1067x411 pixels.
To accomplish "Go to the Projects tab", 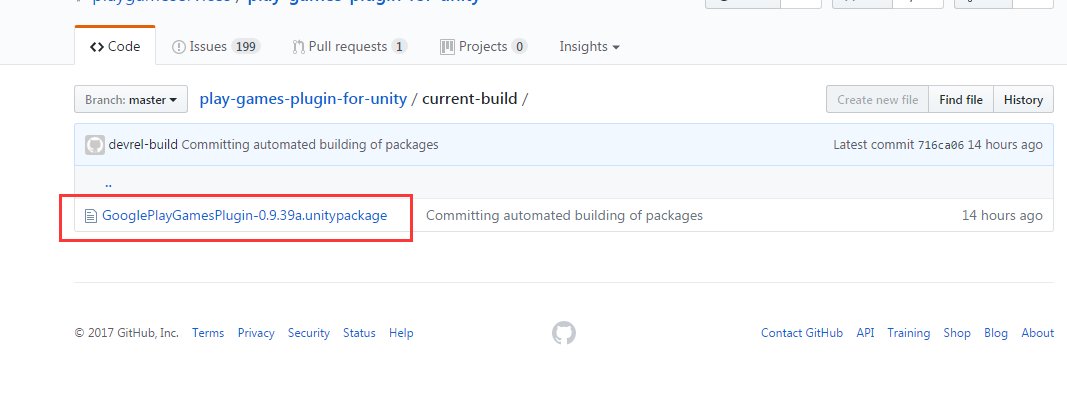I will click(x=483, y=46).
